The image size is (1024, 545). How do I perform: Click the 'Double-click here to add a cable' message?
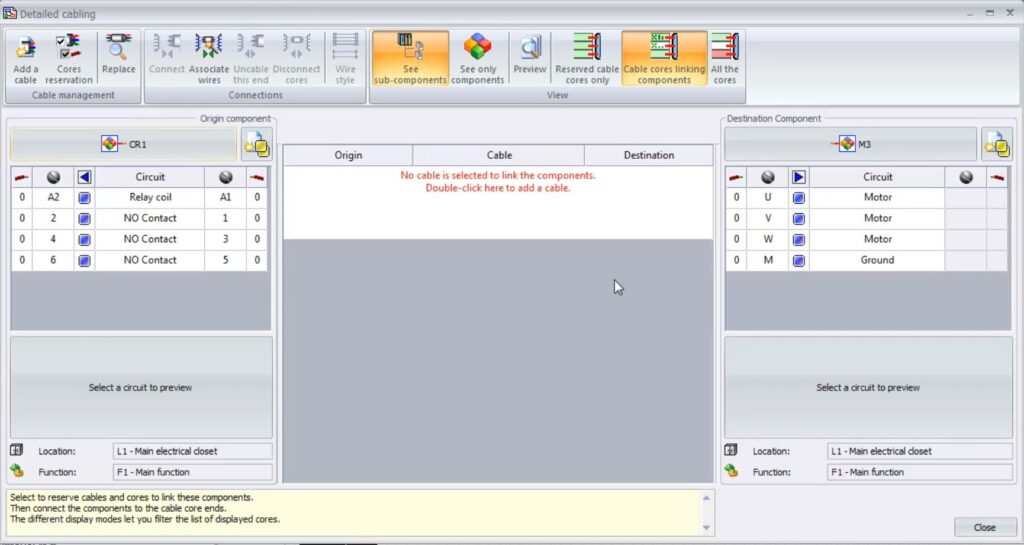click(x=498, y=188)
